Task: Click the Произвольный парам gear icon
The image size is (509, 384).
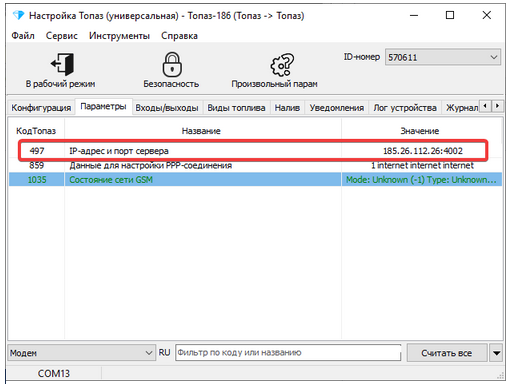Action: tap(282, 65)
